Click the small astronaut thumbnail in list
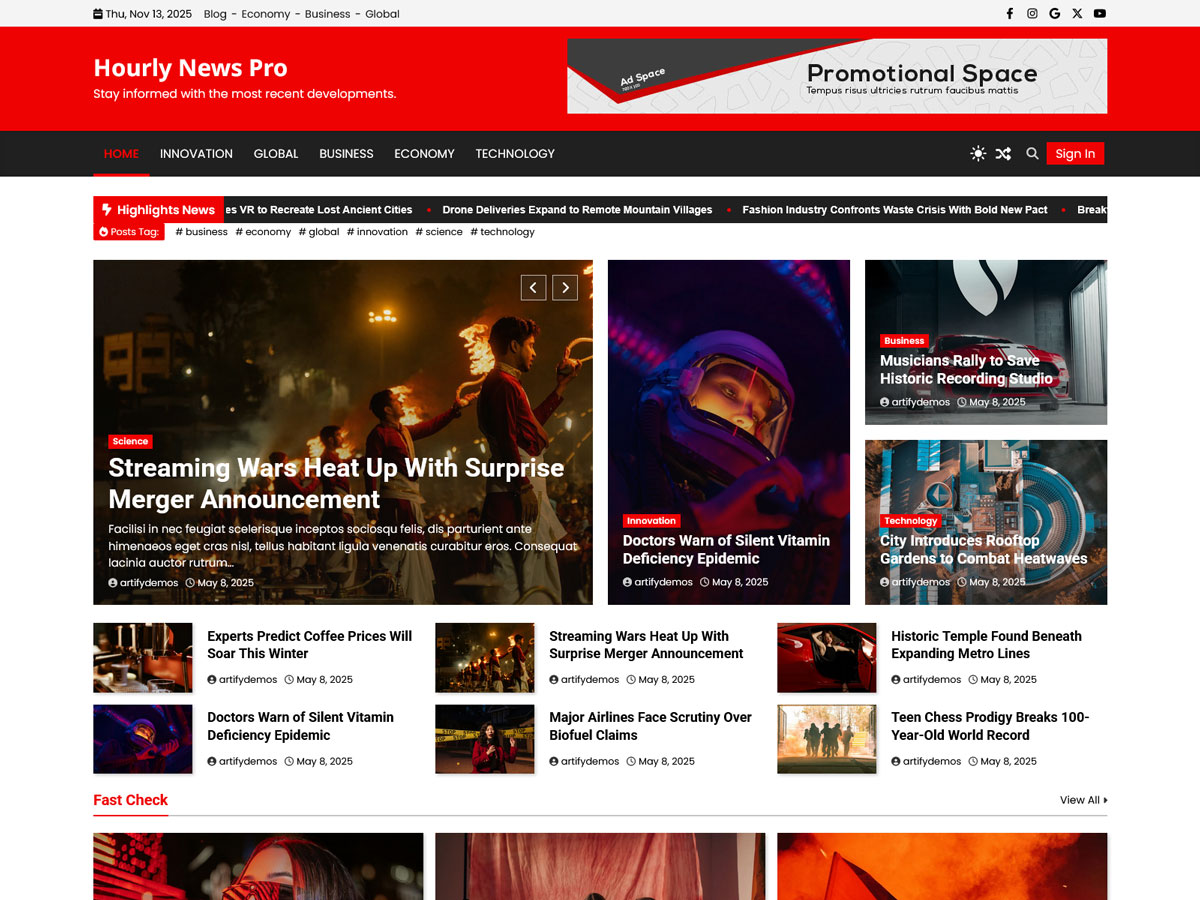This screenshot has width=1200, height=900. point(143,739)
